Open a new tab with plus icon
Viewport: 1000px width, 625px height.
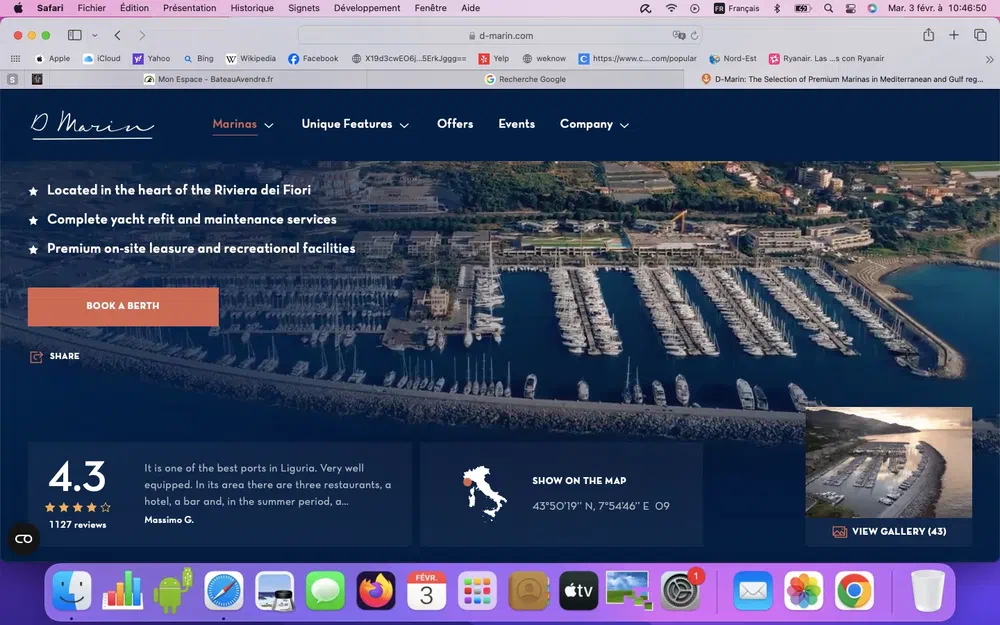pos(953,35)
